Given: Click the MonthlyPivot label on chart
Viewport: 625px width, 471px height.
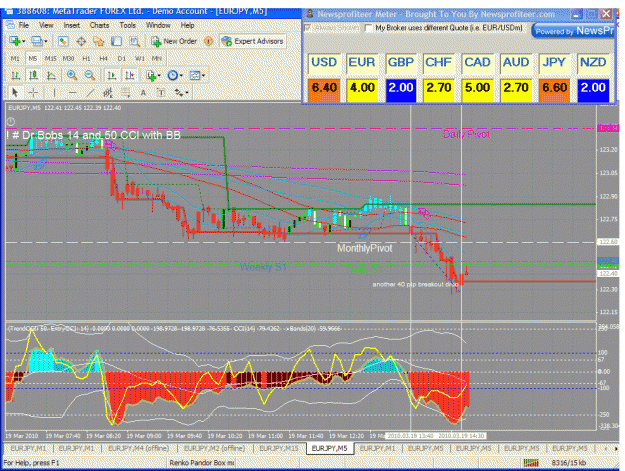Looking at the screenshot, I should click(x=365, y=249).
